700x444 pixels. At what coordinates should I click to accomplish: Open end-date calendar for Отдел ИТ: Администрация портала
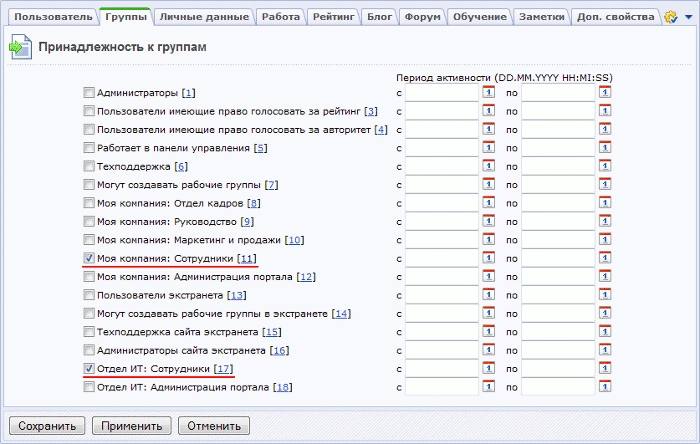[x=605, y=388]
